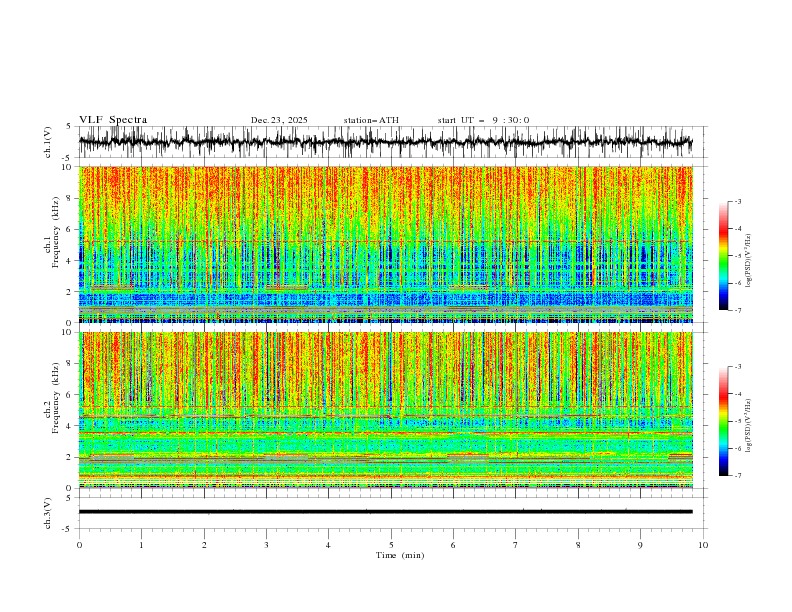
Task: Click the "ch.1(V)" waveform axis label
Action: (48, 142)
